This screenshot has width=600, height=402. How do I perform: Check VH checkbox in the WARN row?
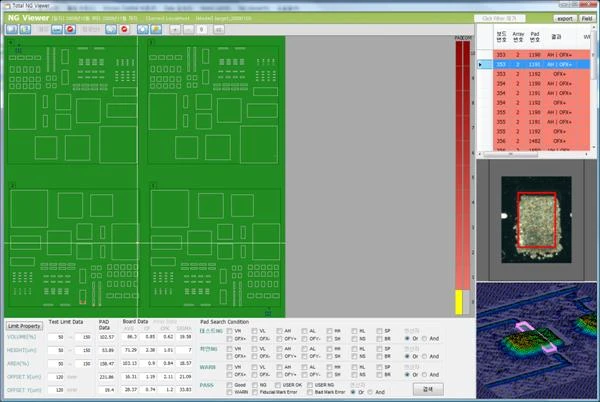click(x=229, y=367)
